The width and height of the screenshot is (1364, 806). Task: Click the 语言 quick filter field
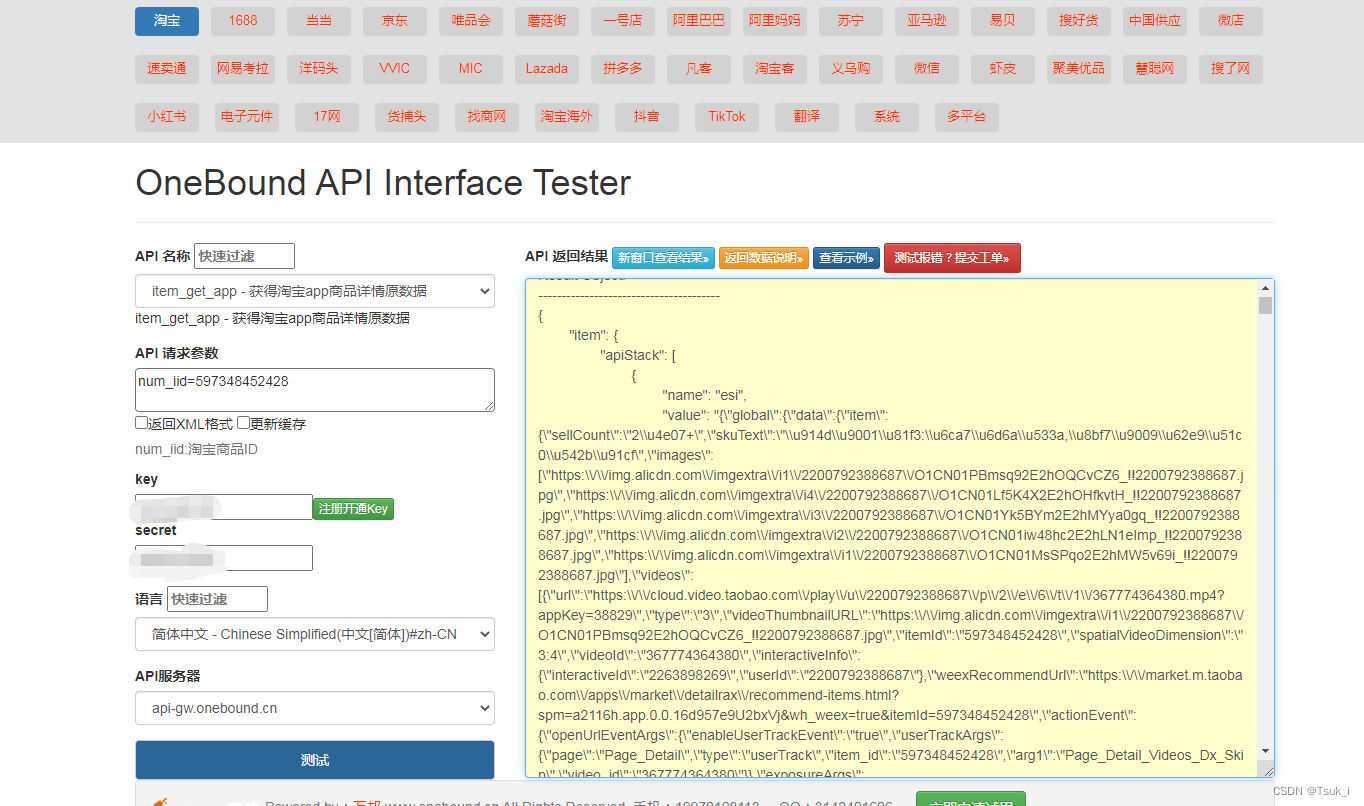coord(217,599)
